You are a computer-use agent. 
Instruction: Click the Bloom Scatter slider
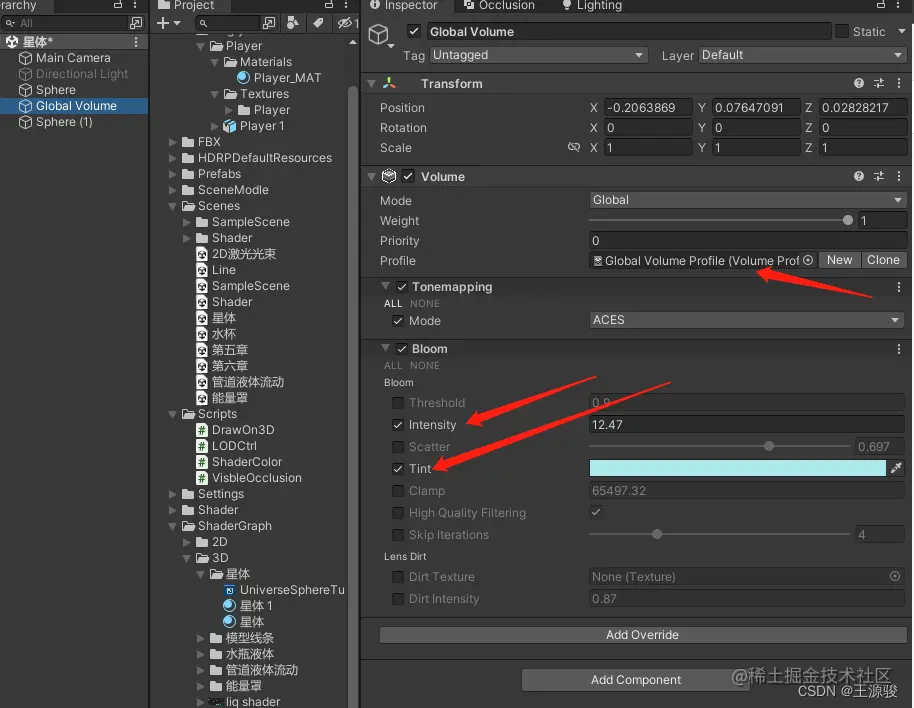(x=719, y=446)
